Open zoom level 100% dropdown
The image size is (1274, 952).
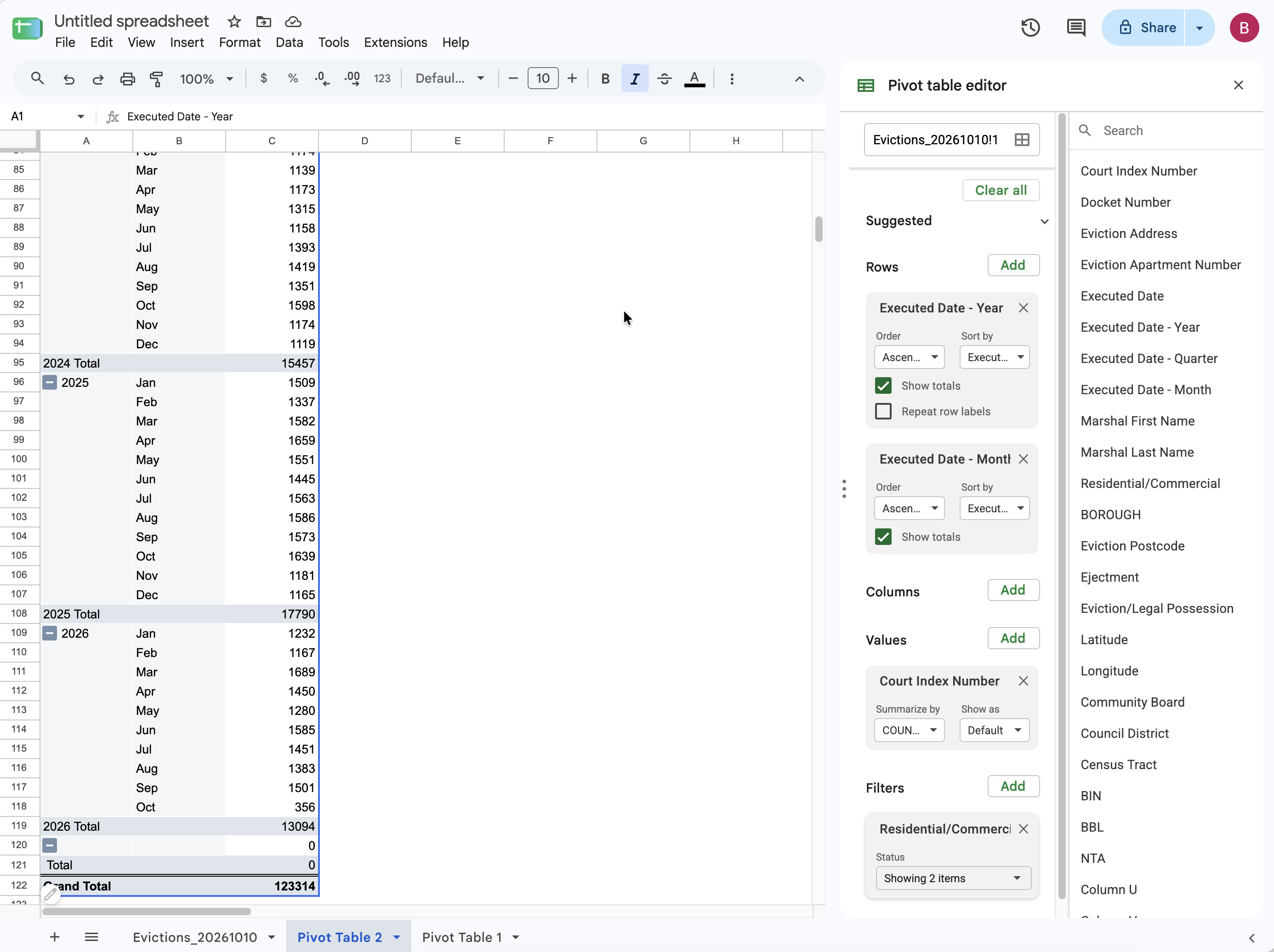pyautogui.click(x=206, y=79)
